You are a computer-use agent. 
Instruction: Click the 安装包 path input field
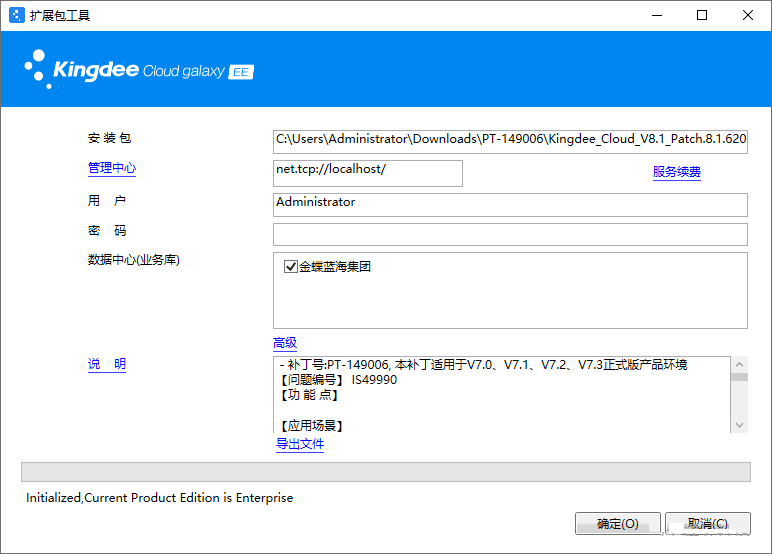510,140
